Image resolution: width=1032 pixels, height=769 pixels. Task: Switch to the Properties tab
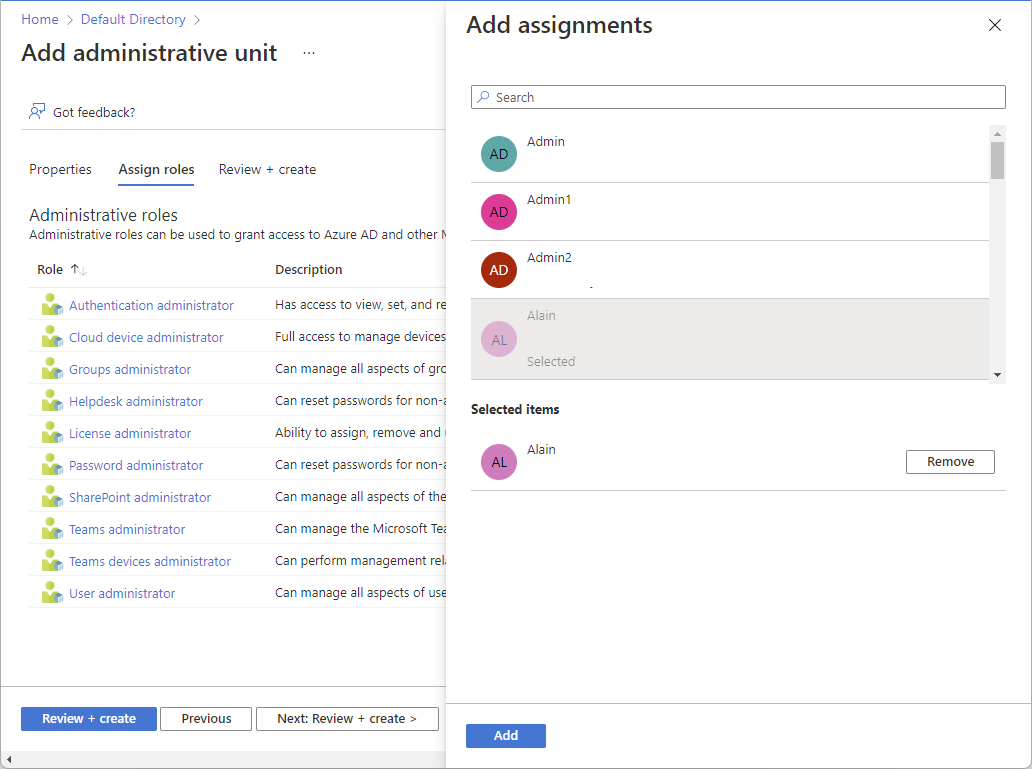pyautogui.click(x=60, y=170)
